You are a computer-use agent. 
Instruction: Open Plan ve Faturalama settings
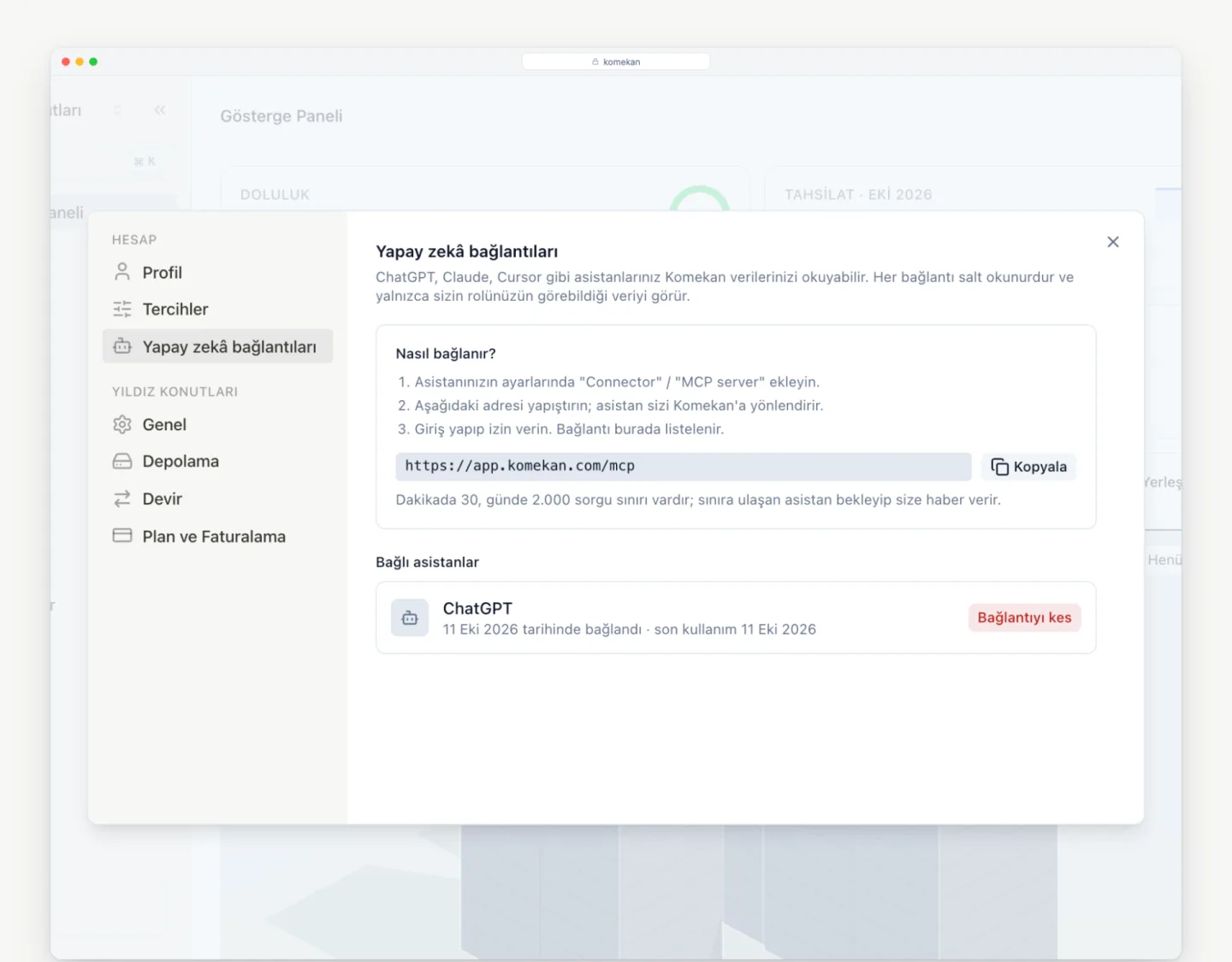coord(217,536)
